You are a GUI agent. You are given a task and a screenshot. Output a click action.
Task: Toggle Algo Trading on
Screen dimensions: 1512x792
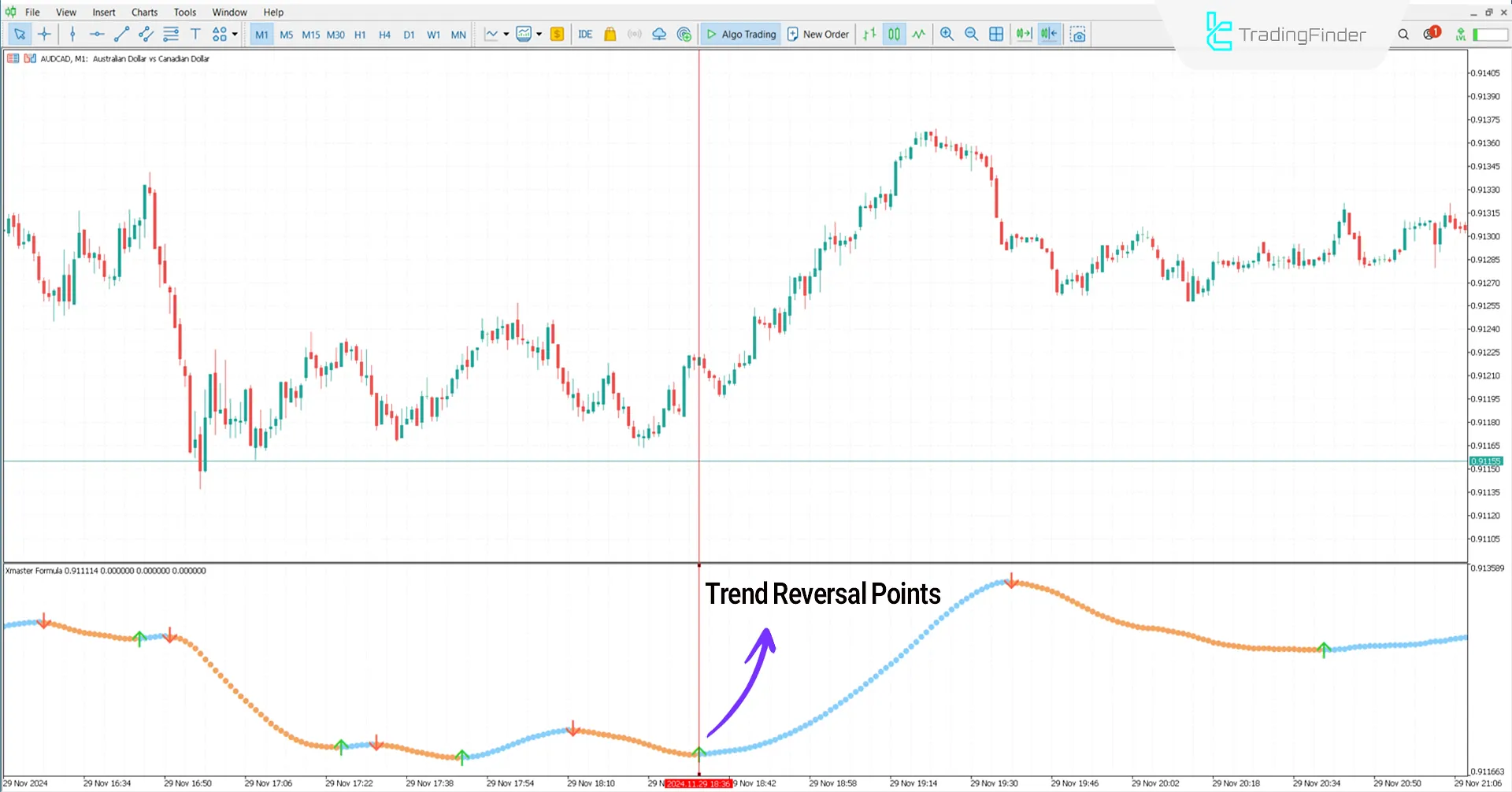[740, 34]
